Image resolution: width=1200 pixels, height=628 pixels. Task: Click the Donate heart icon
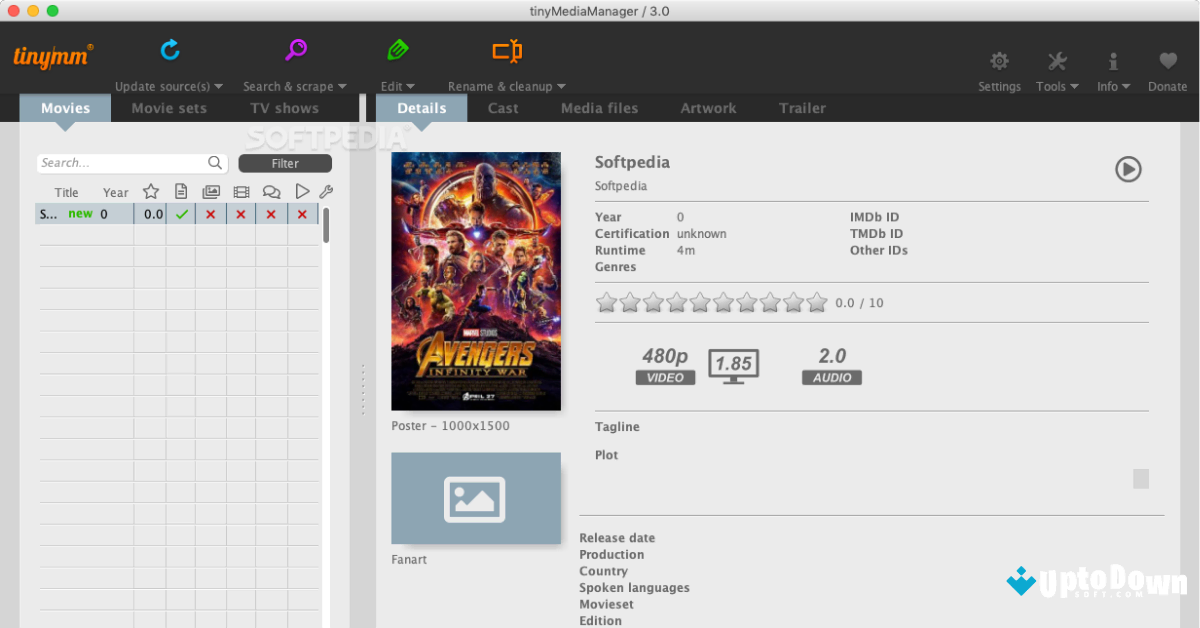[1167, 60]
